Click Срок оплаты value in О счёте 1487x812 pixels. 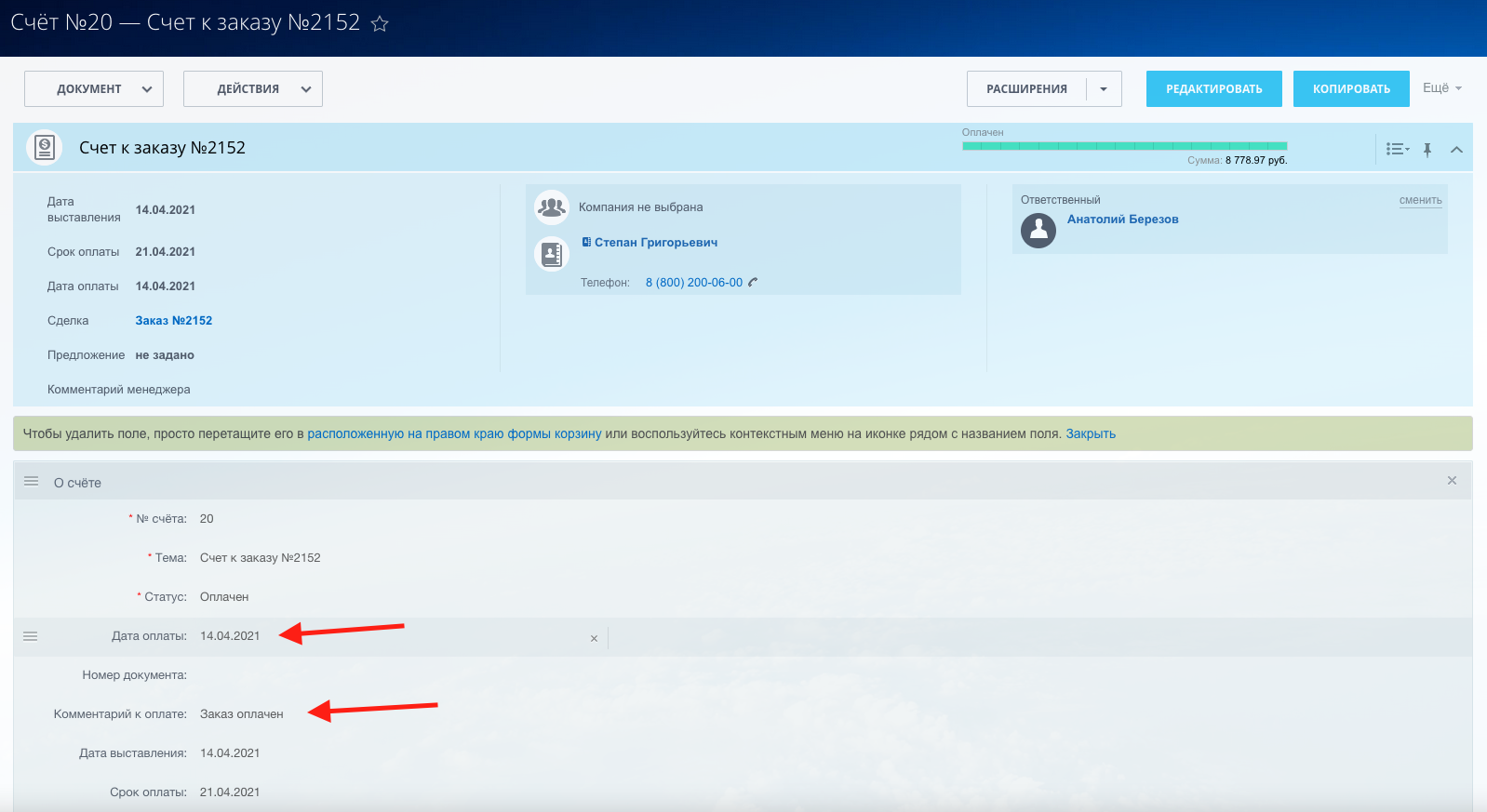[230, 792]
